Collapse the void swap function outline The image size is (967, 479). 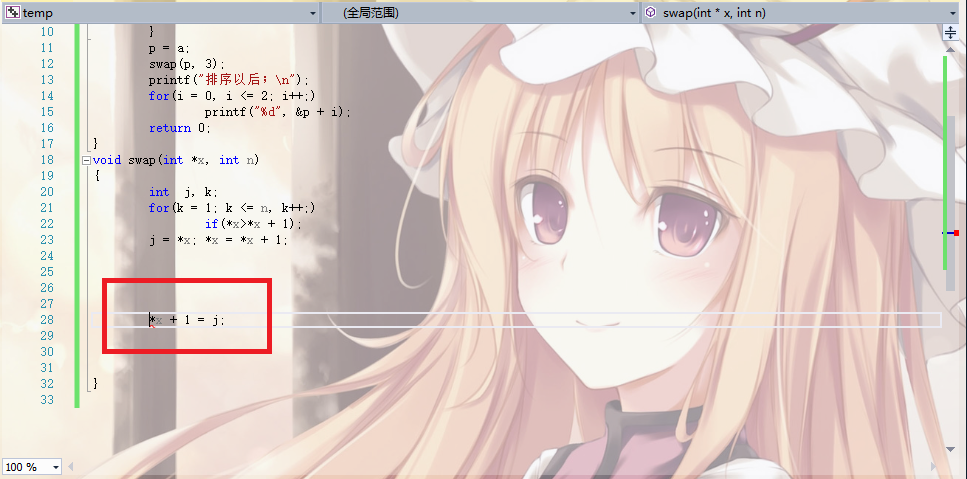point(86,160)
